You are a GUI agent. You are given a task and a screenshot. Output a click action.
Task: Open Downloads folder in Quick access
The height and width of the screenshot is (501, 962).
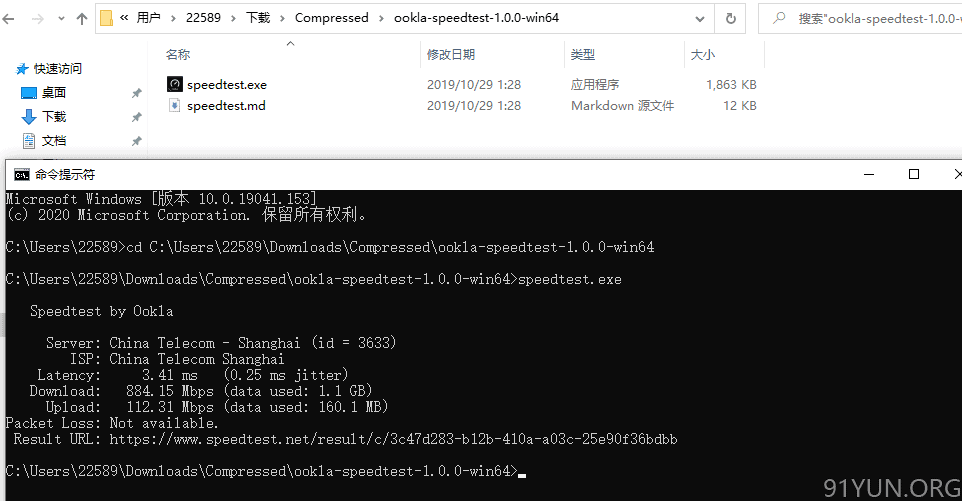pyautogui.click(x=53, y=117)
